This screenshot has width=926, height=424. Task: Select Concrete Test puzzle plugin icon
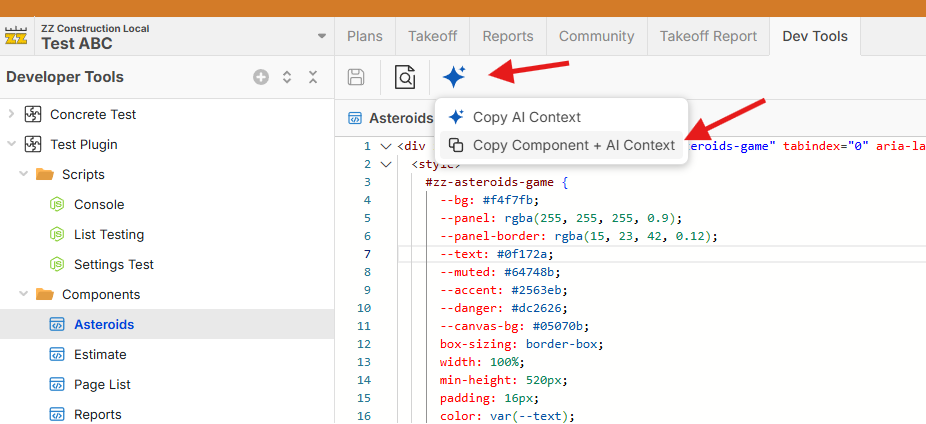pyautogui.click(x=33, y=114)
